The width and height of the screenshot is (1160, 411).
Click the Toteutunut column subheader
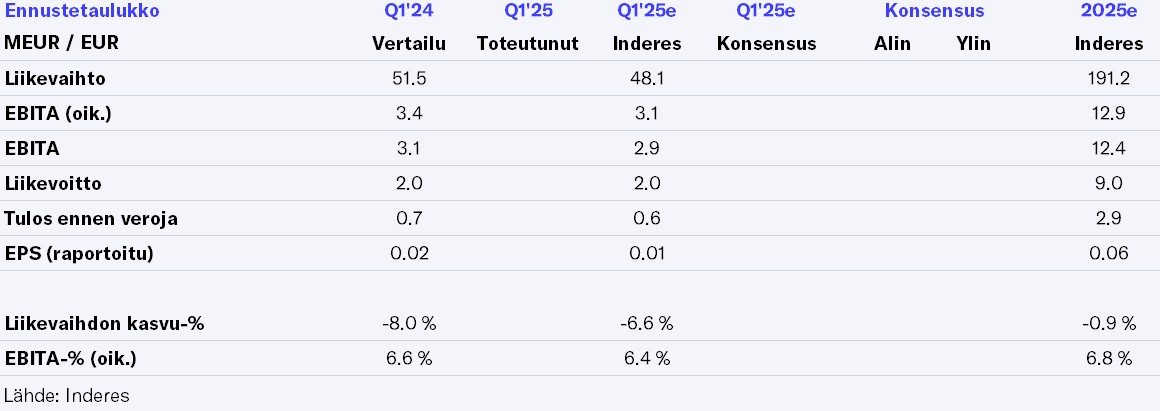click(528, 44)
